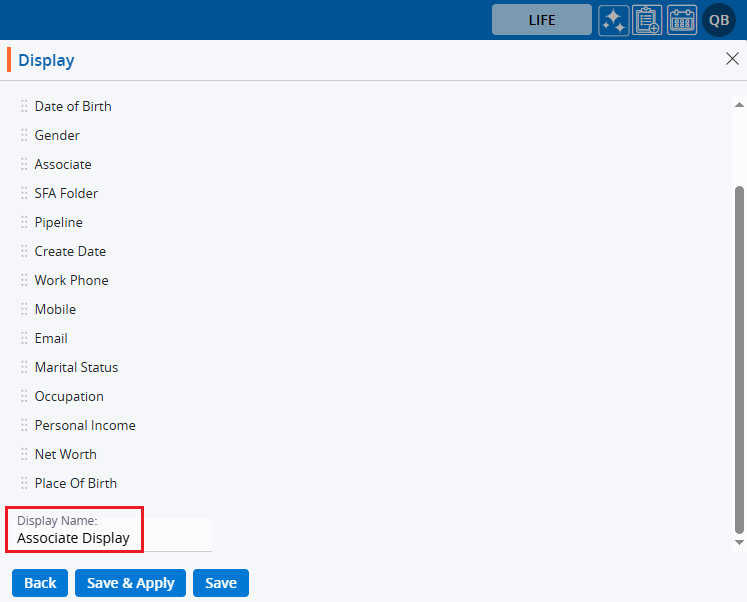Click drag handle beside Net Worth

tap(24, 454)
